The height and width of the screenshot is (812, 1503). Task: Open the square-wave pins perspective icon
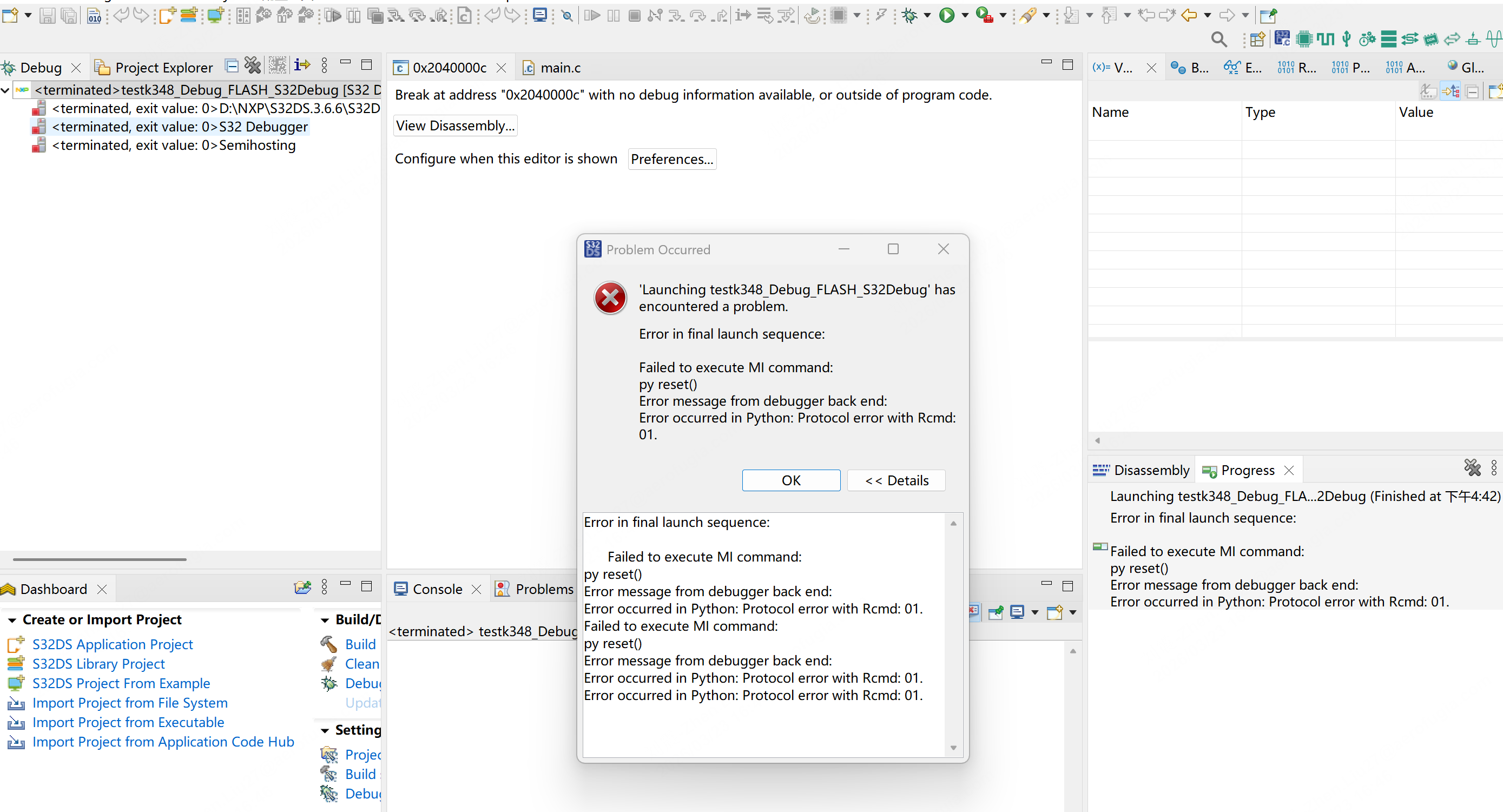pos(1325,39)
